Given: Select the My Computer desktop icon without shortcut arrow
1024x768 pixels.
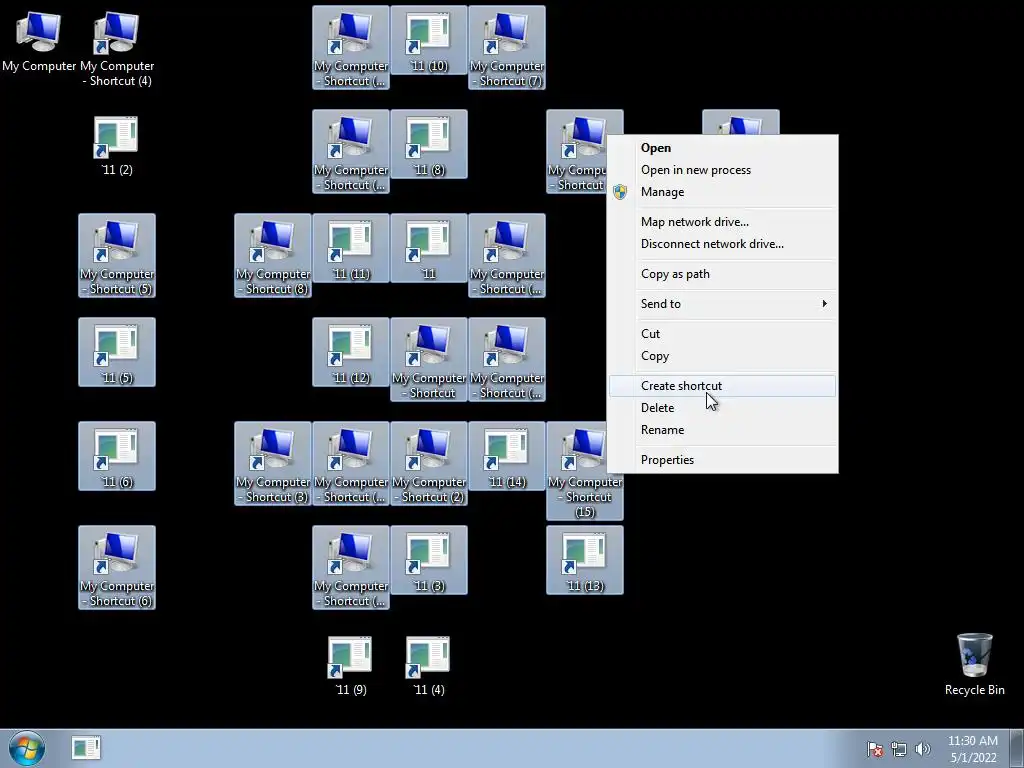Looking at the screenshot, I should [x=39, y=41].
